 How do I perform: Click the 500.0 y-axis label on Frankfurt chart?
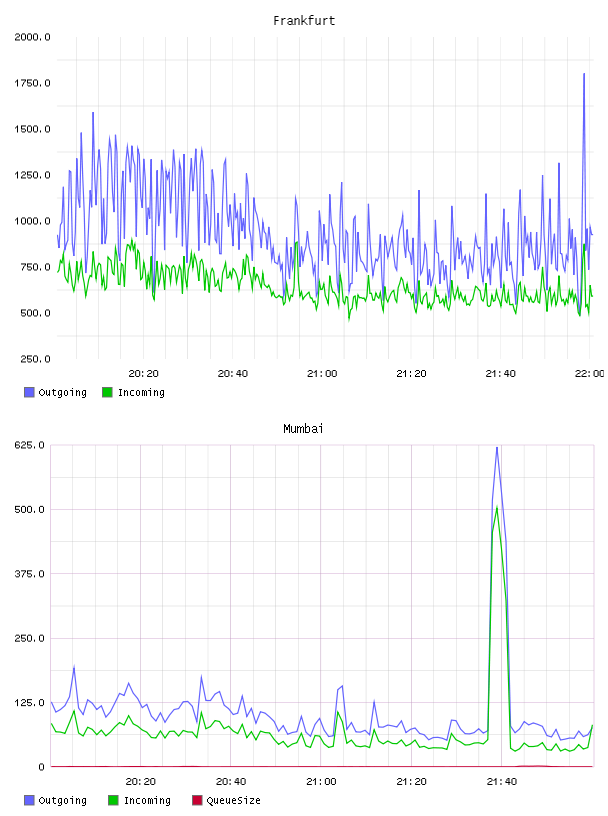tap(35, 313)
